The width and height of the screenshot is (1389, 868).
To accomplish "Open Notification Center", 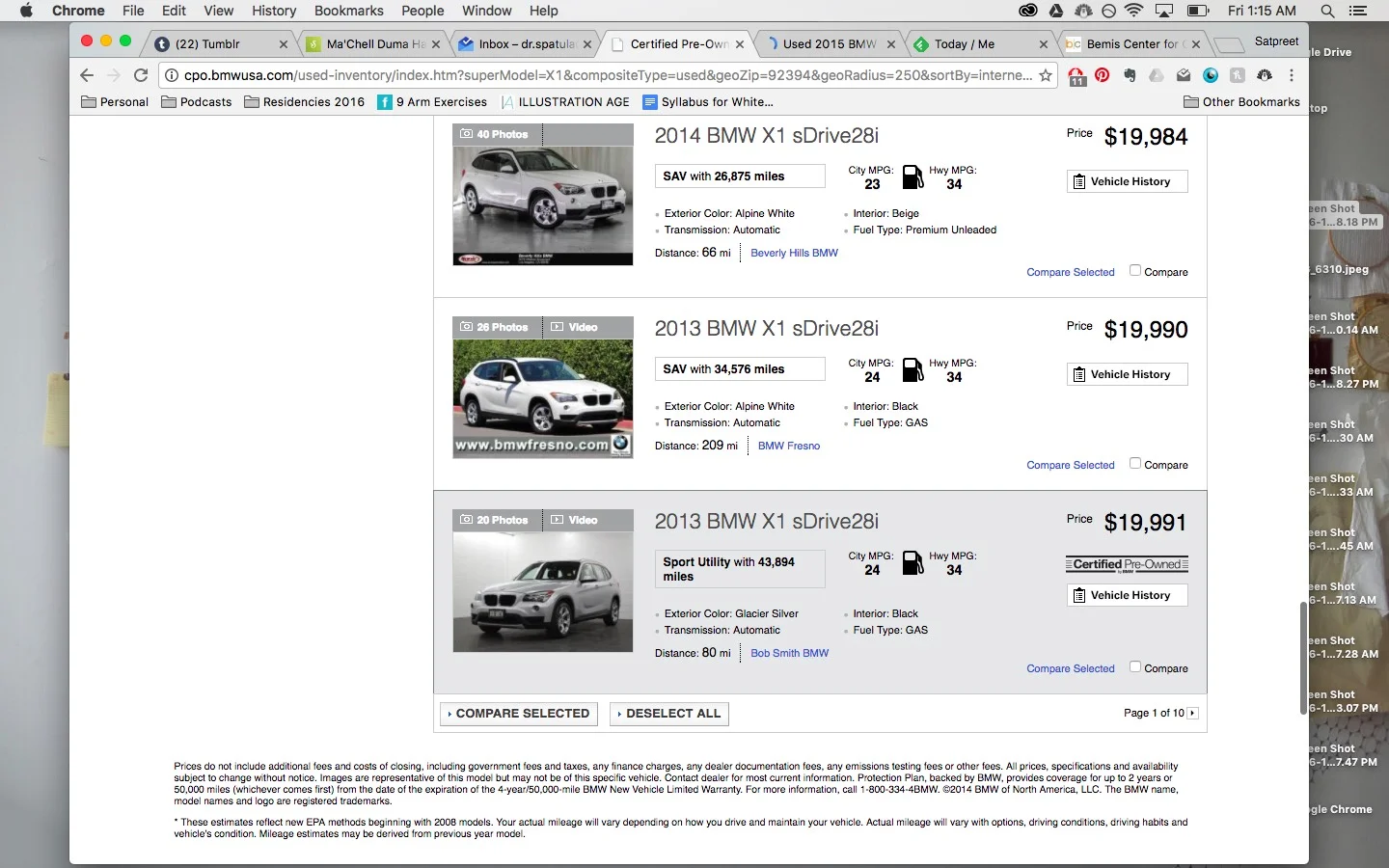I will click(1358, 11).
